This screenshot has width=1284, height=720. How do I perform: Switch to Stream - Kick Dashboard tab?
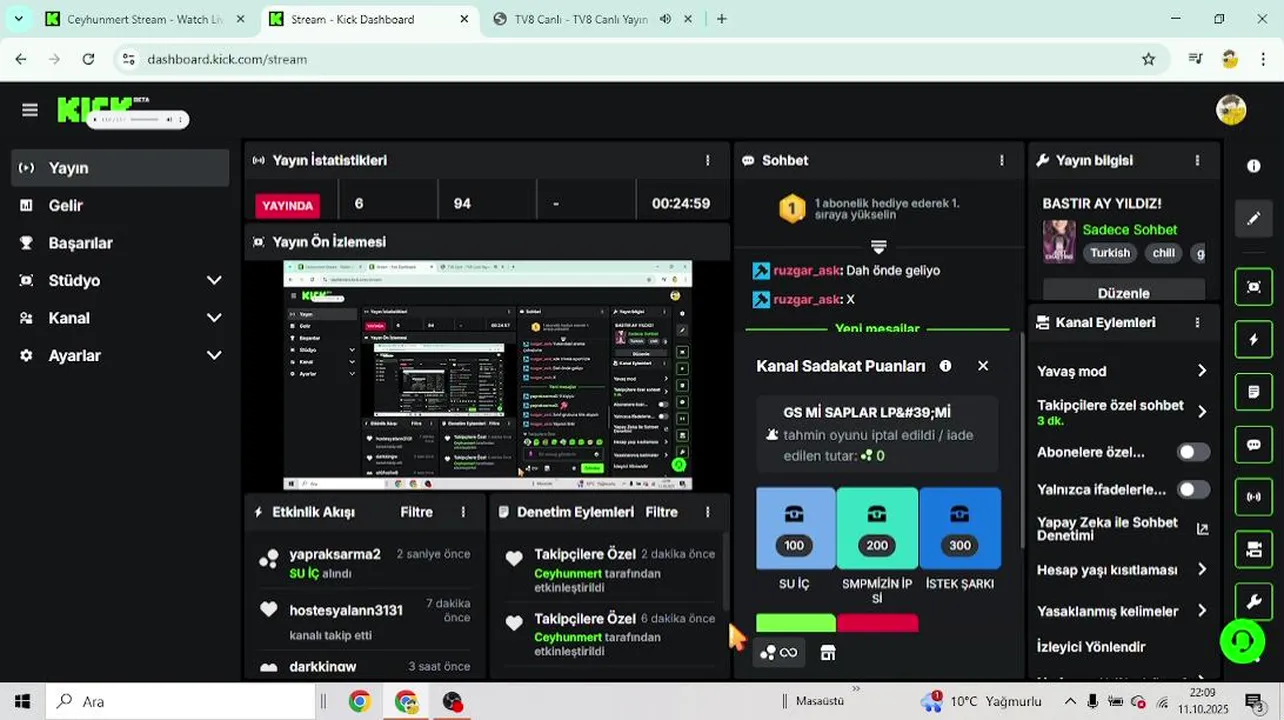pyautogui.click(x=369, y=19)
